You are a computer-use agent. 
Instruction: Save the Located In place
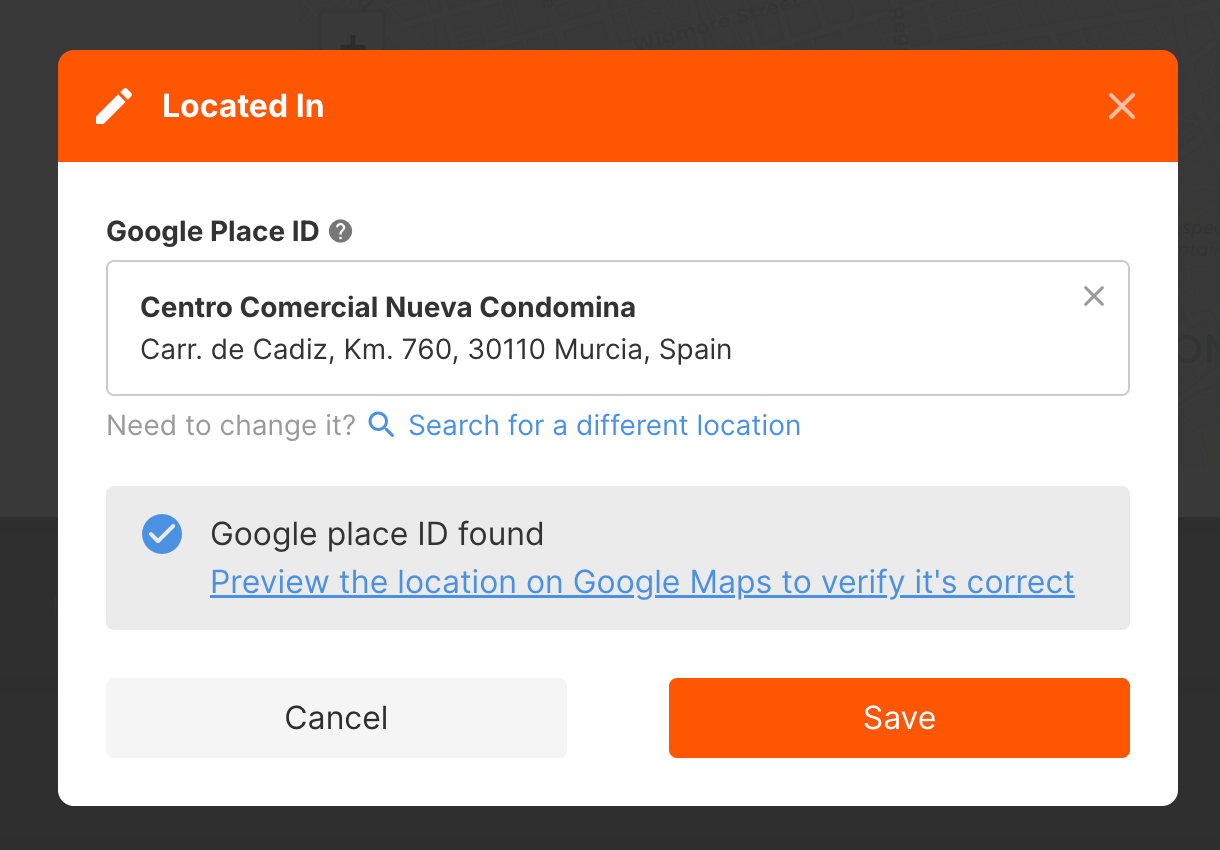[x=899, y=718]
